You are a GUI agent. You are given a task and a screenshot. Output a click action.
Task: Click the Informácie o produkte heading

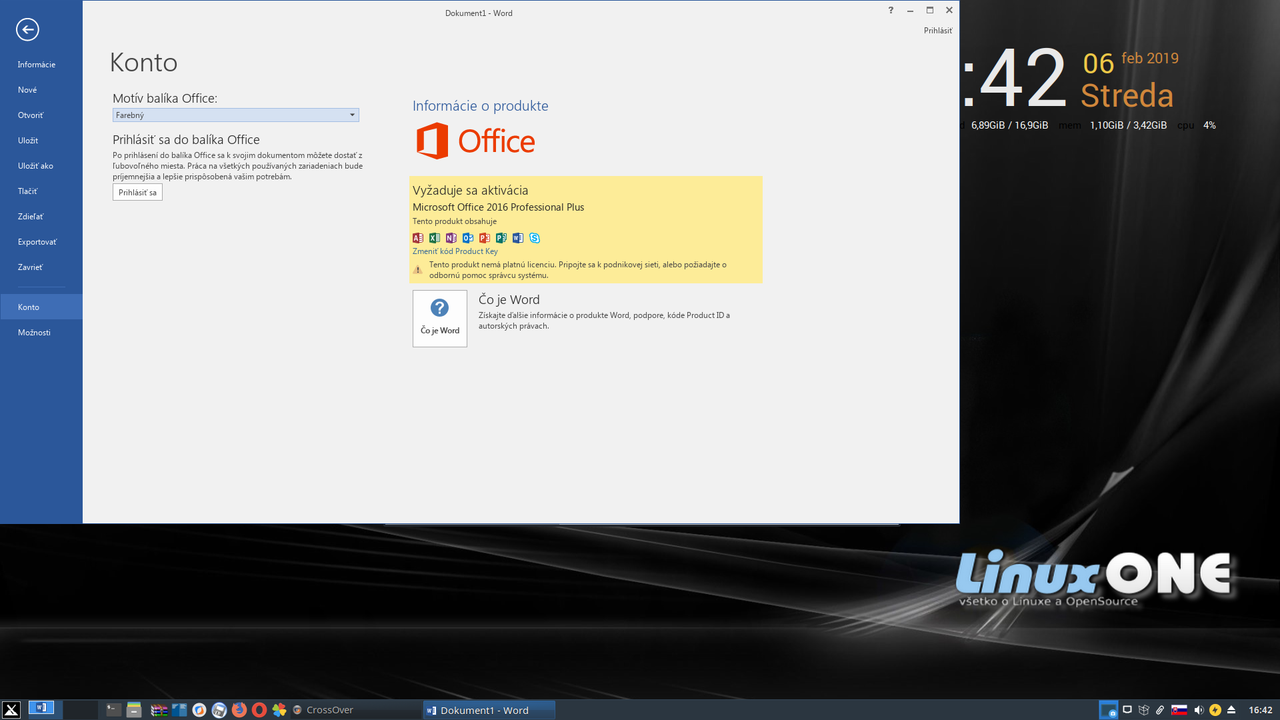(x=480, y=106)
